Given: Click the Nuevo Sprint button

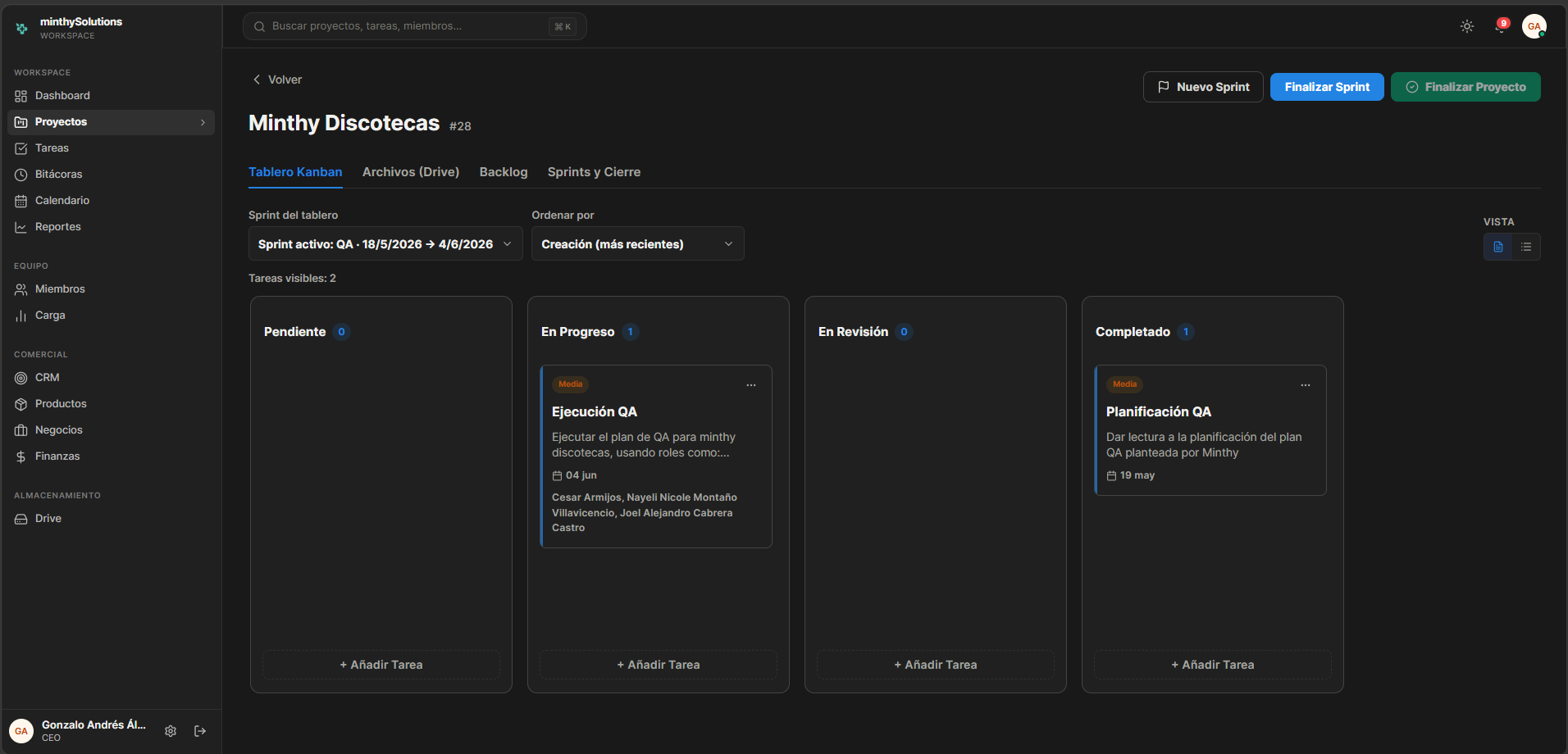Looking at the screenshot, I should point(1203,87).
